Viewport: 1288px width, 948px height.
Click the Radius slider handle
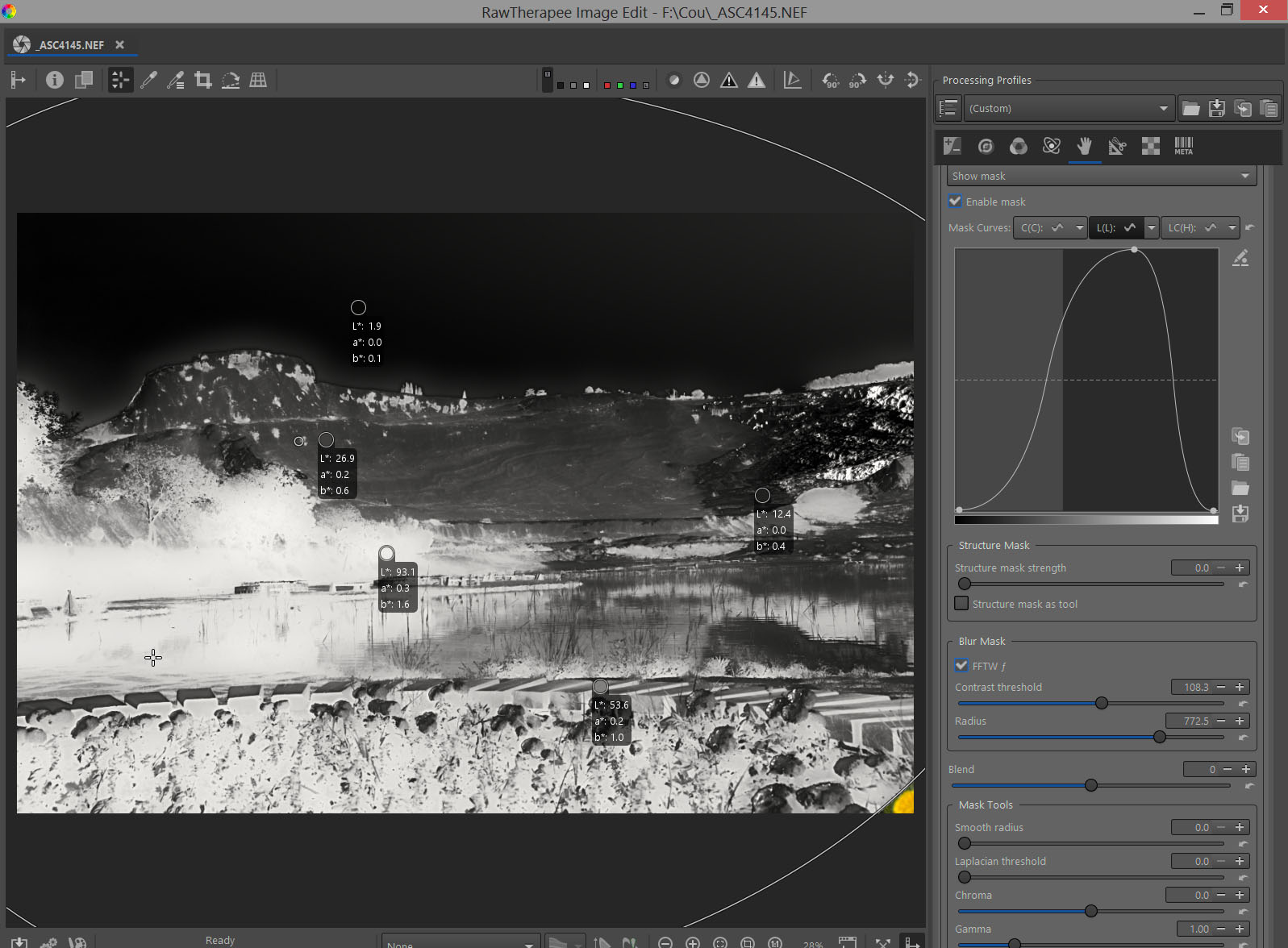1160,737
